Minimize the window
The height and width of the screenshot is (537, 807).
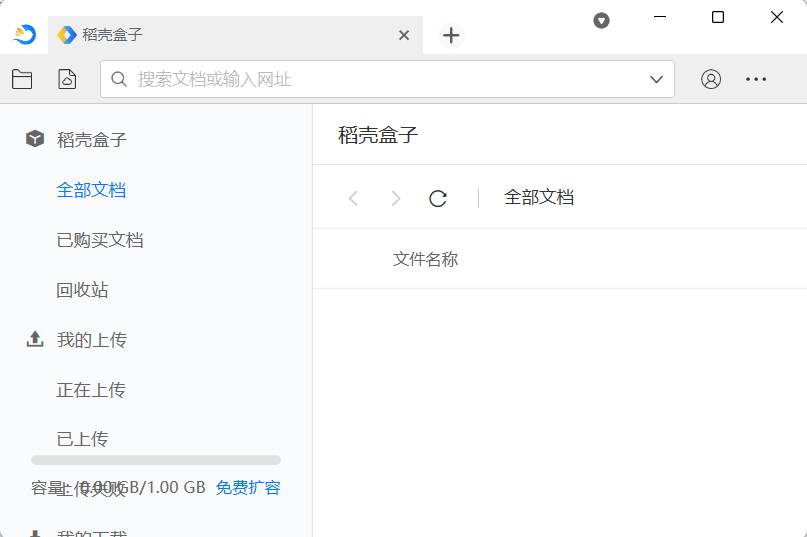click(x=660, y=17)
